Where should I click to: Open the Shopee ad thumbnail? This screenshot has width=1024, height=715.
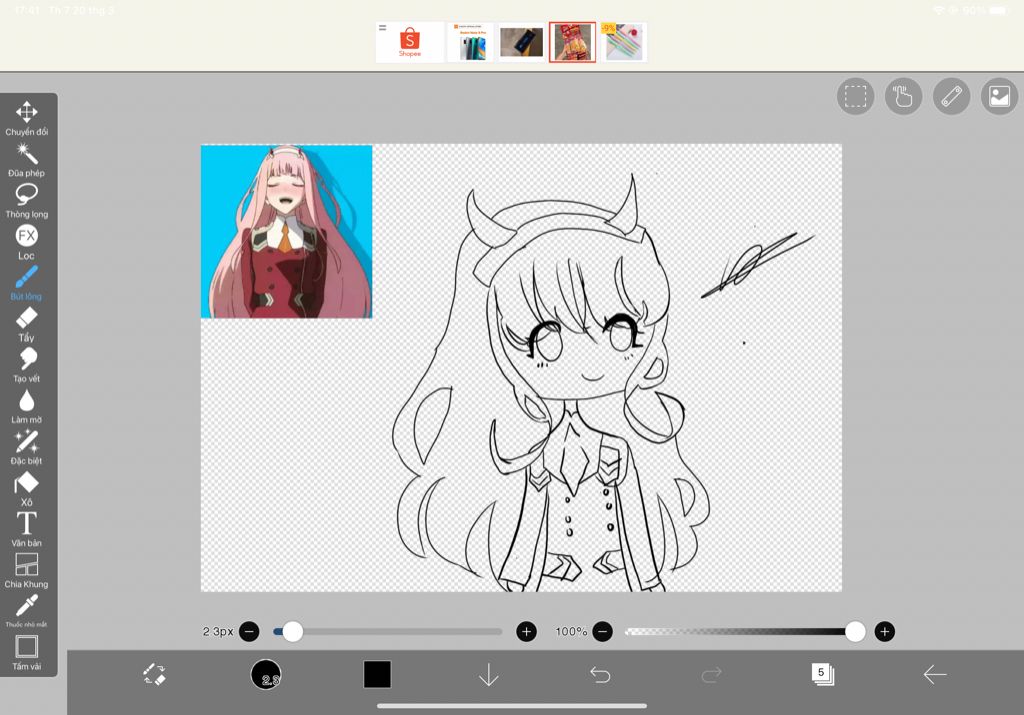409,42
